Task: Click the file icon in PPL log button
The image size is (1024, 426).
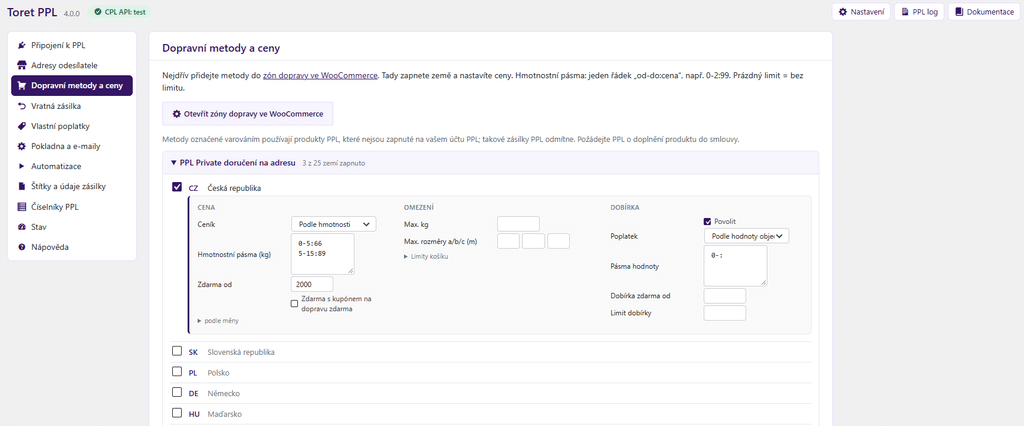Action: click(904, 12)
